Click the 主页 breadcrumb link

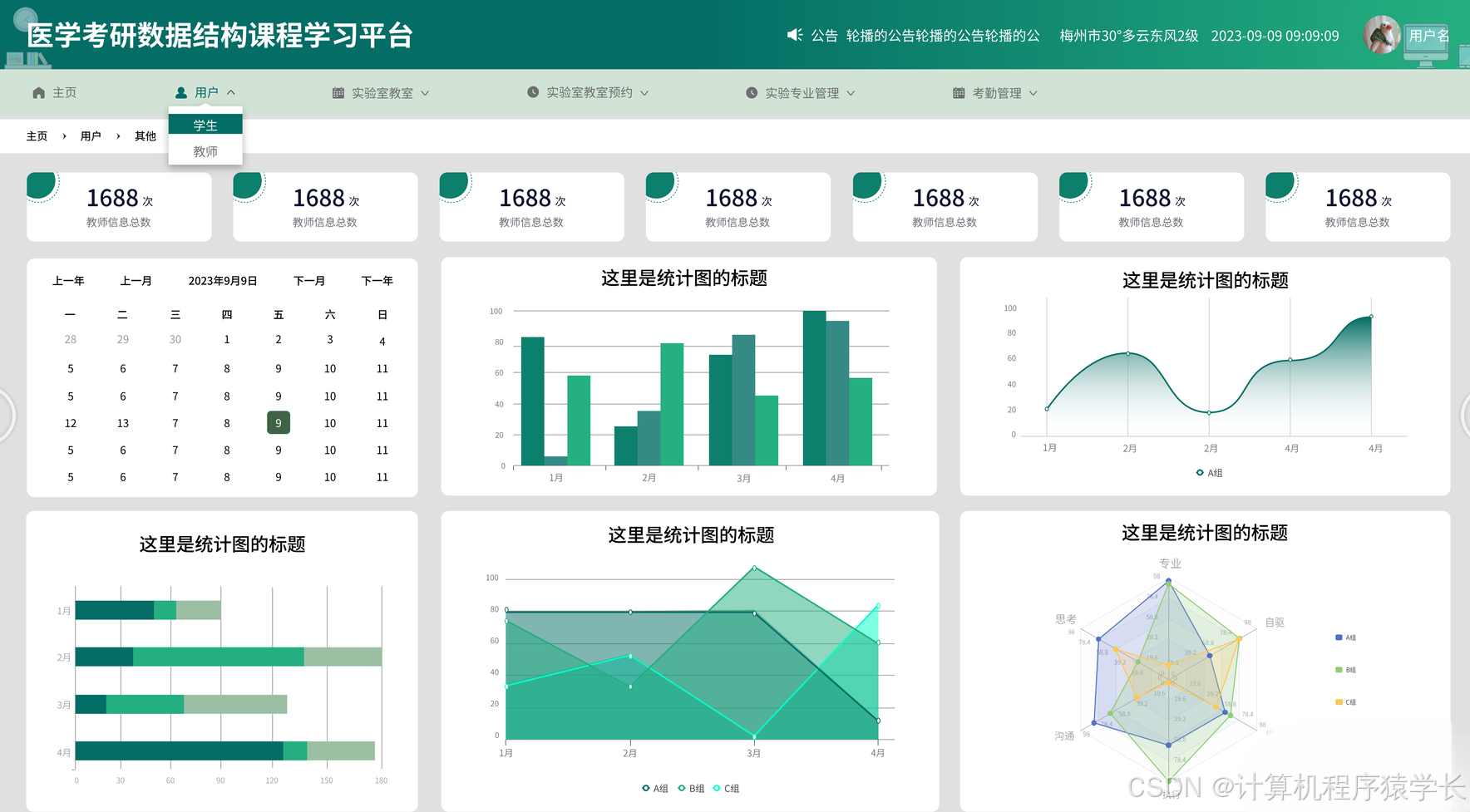(x=37, y=135)
